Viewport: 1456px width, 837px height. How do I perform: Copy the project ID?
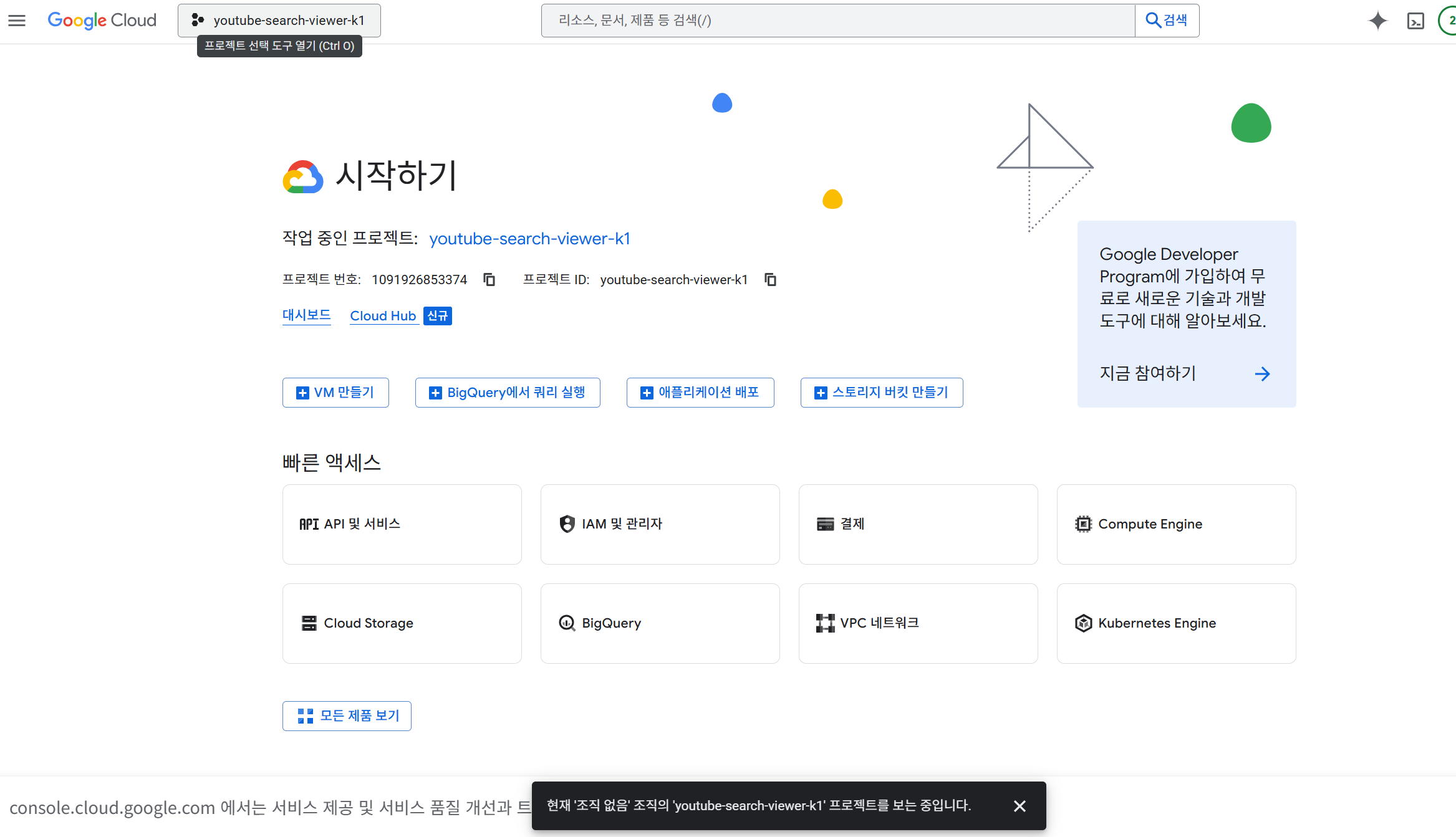(771, 280)
